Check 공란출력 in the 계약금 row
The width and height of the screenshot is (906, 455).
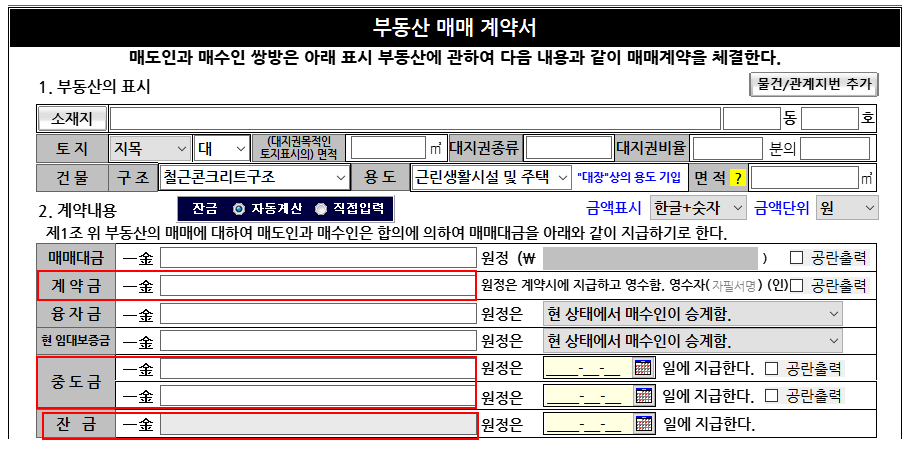(x=796, y=285)
